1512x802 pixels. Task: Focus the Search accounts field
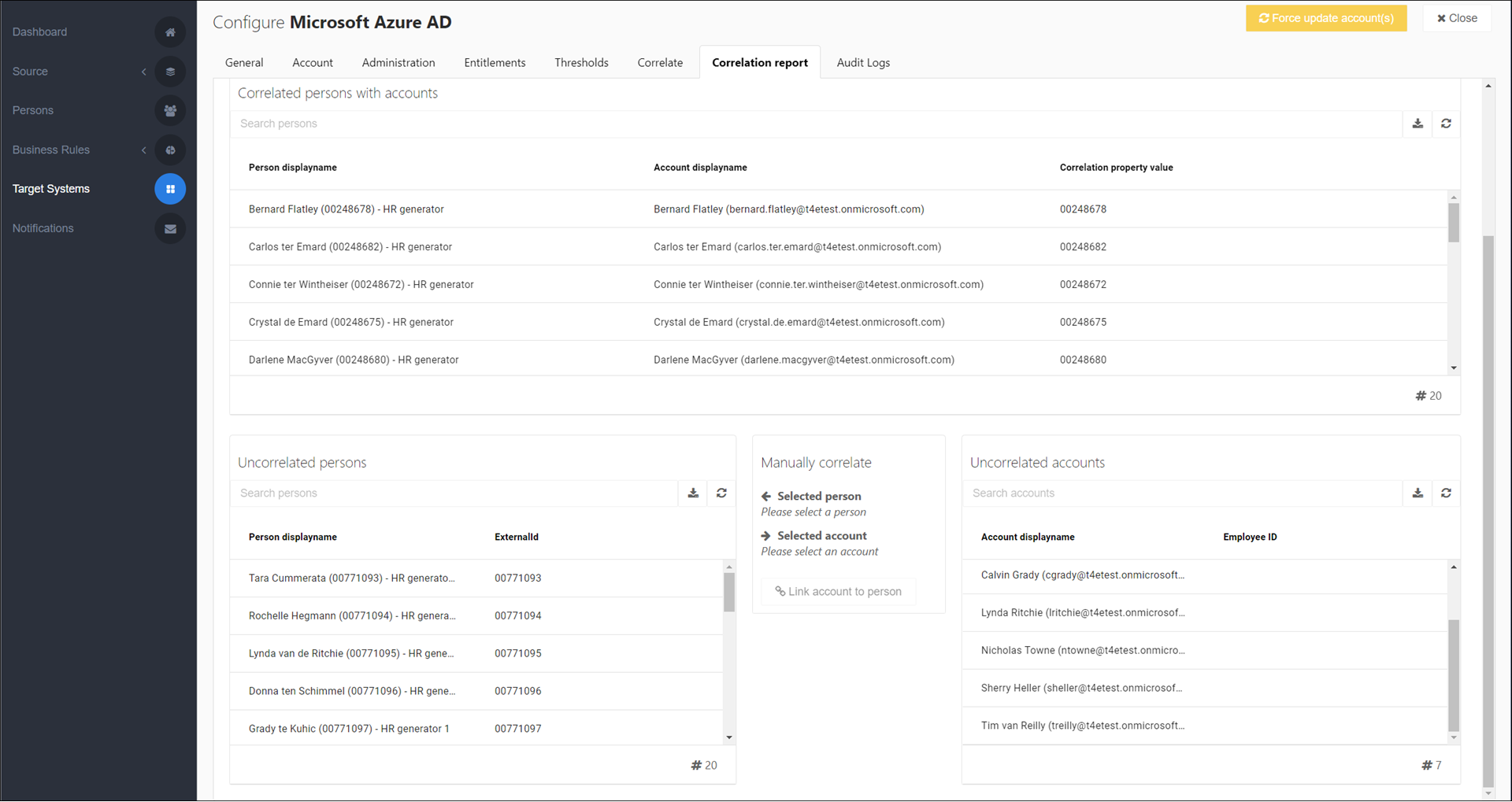point(1183,493)
